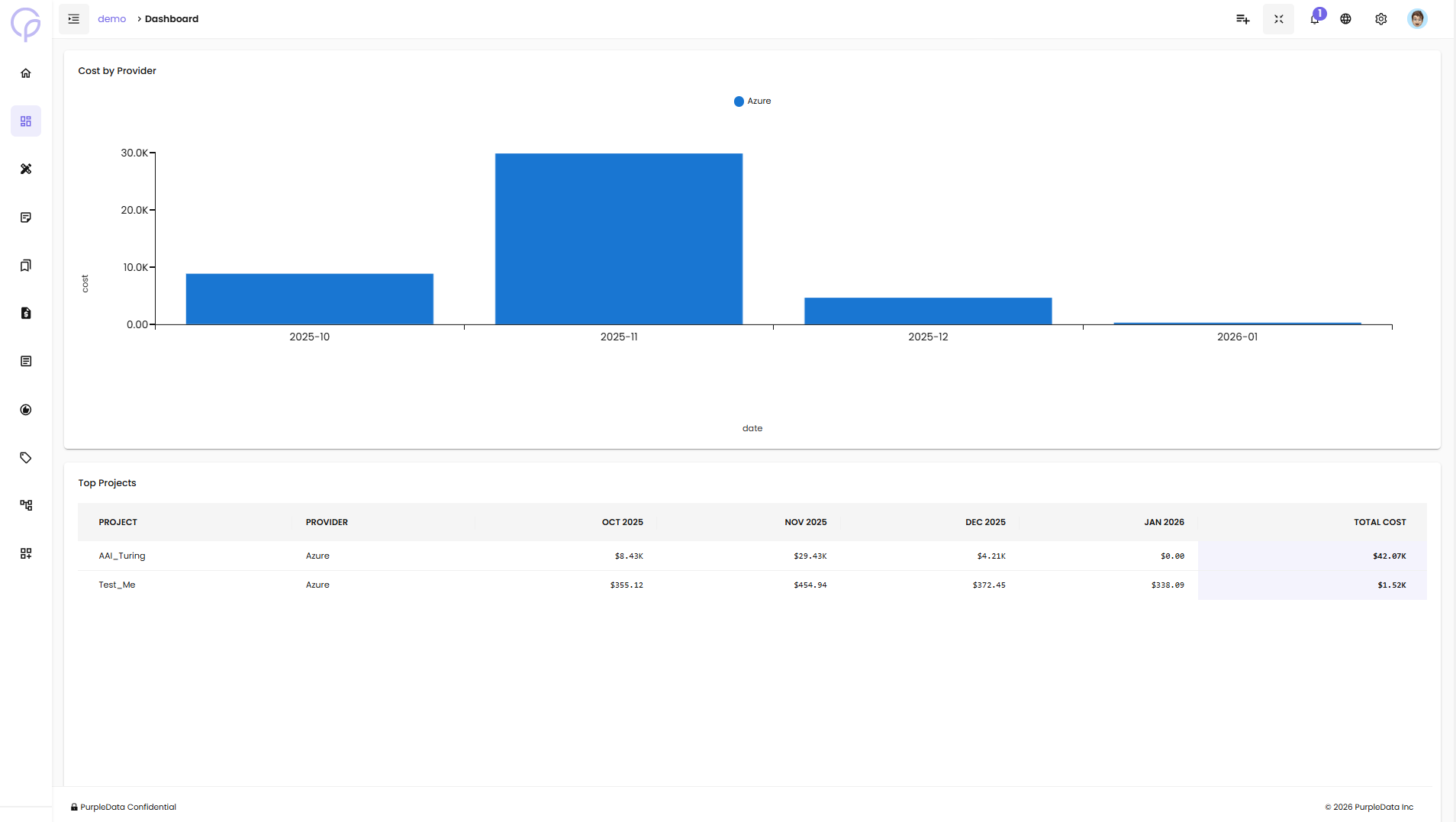Toggle the sidebar menu expand button
The image size is (1456, 822).
[74, 19]
